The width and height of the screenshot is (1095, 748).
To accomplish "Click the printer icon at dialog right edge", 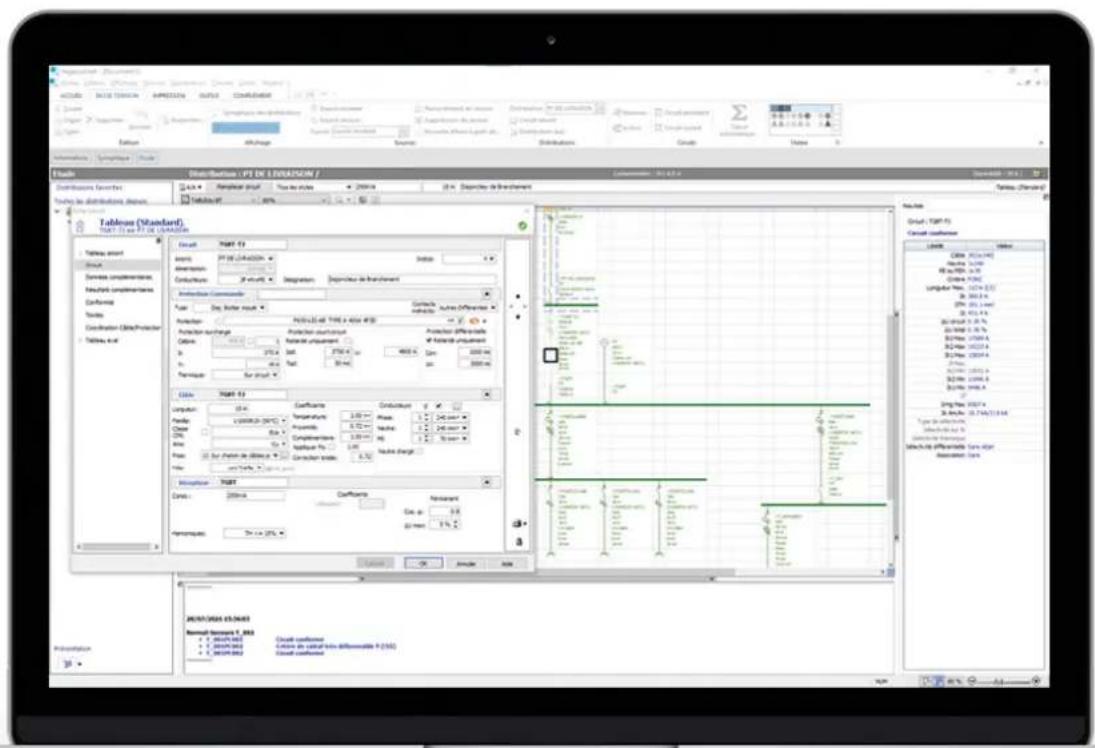I will point(518,523).
